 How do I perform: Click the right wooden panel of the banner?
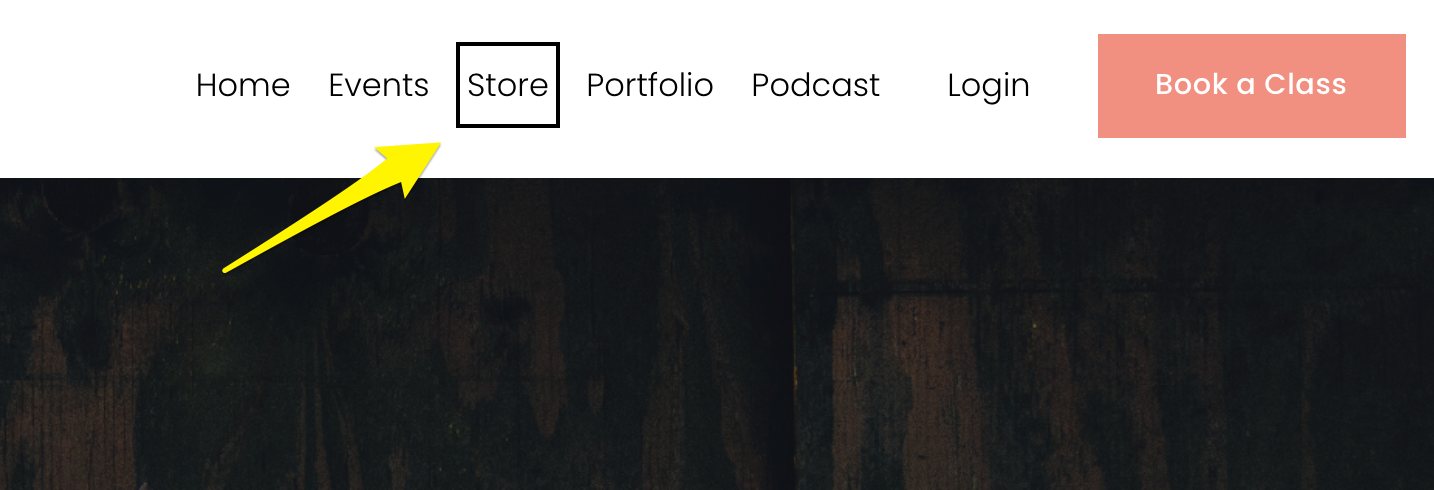[x=1114, y=334]
